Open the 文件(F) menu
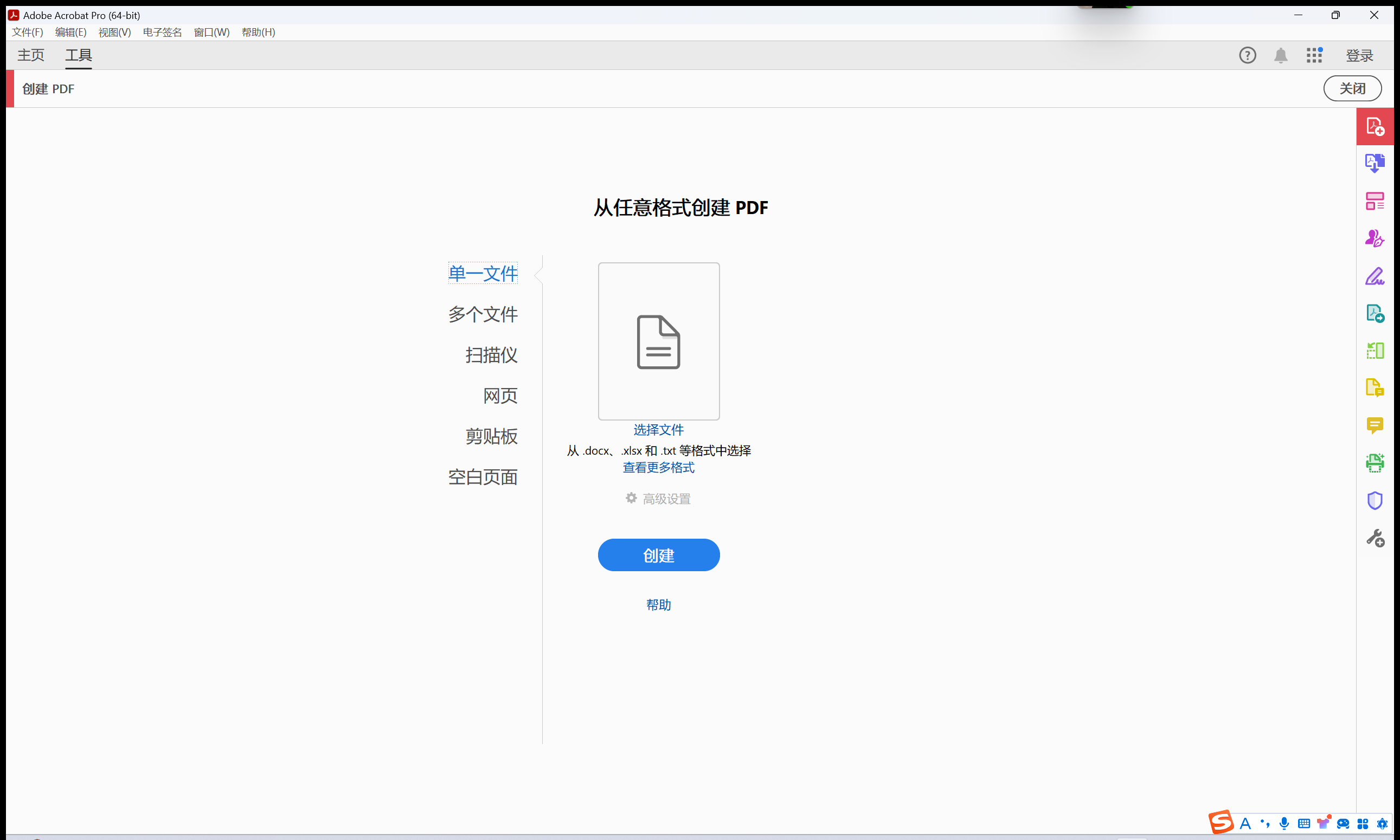 pos(27,33)
